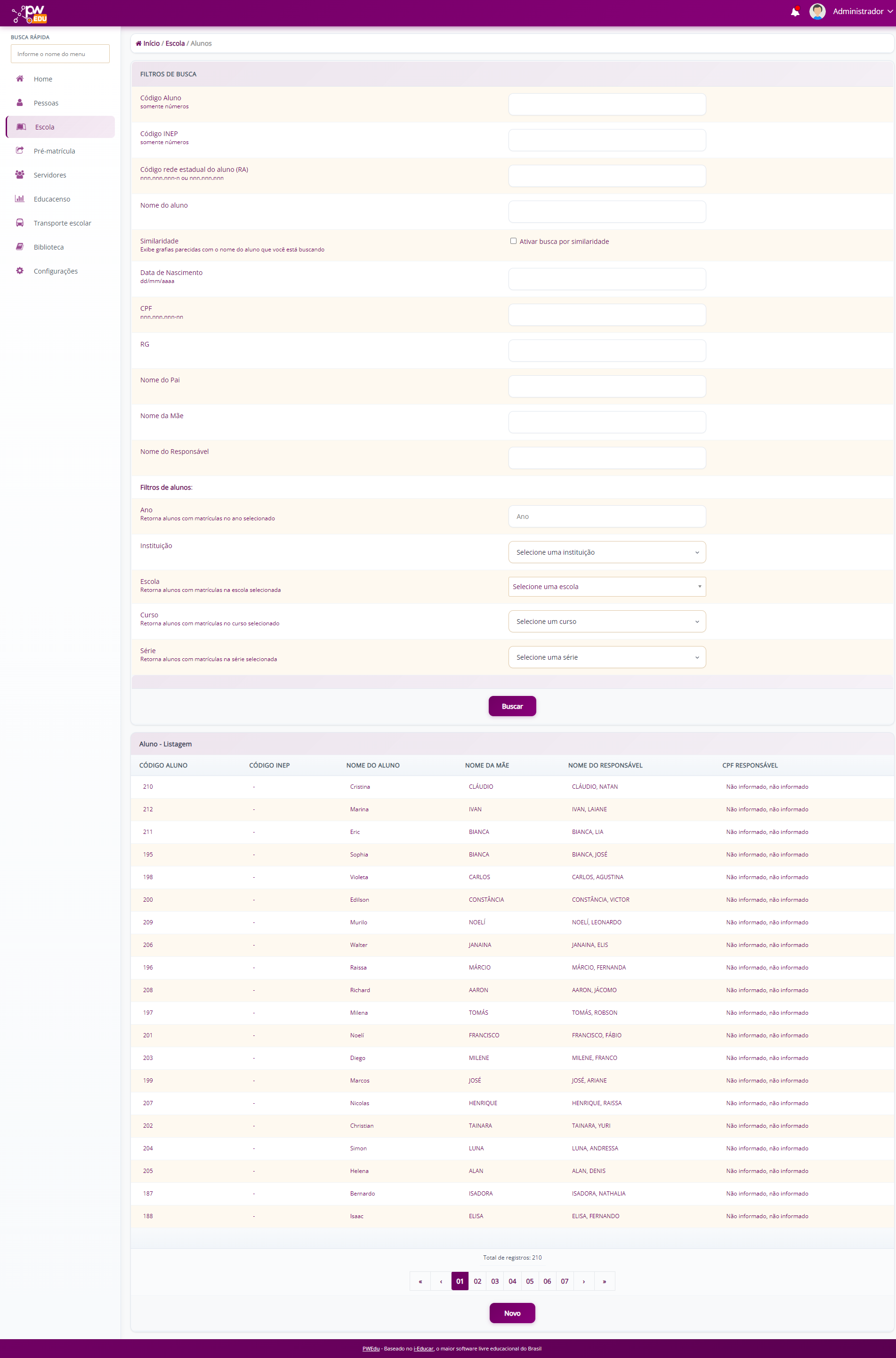The image size is (896, 1358).
Task: Select Pessoas in the sidebar menu
Action: tap(46, 103)
